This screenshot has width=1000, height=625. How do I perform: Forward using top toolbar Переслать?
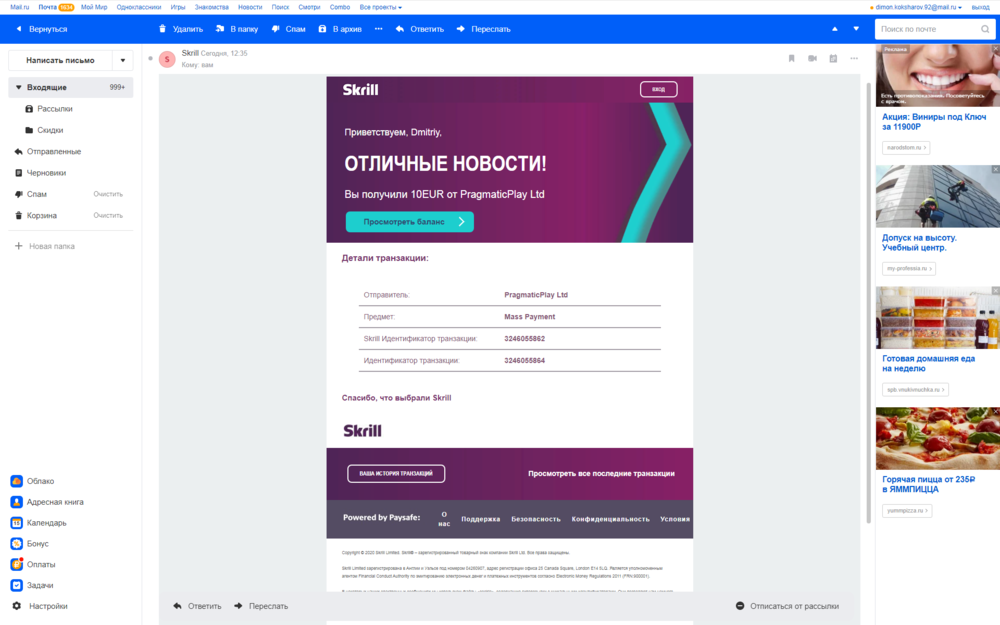(483, 29)
